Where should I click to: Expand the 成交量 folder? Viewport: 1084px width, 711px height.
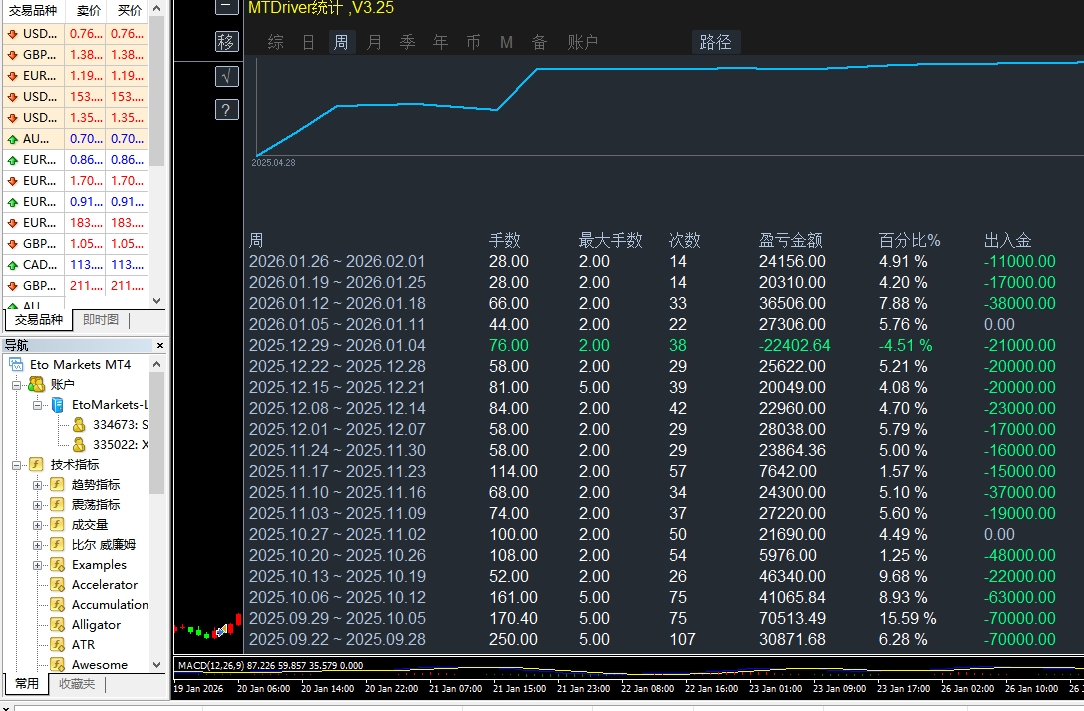pos(37,525)
